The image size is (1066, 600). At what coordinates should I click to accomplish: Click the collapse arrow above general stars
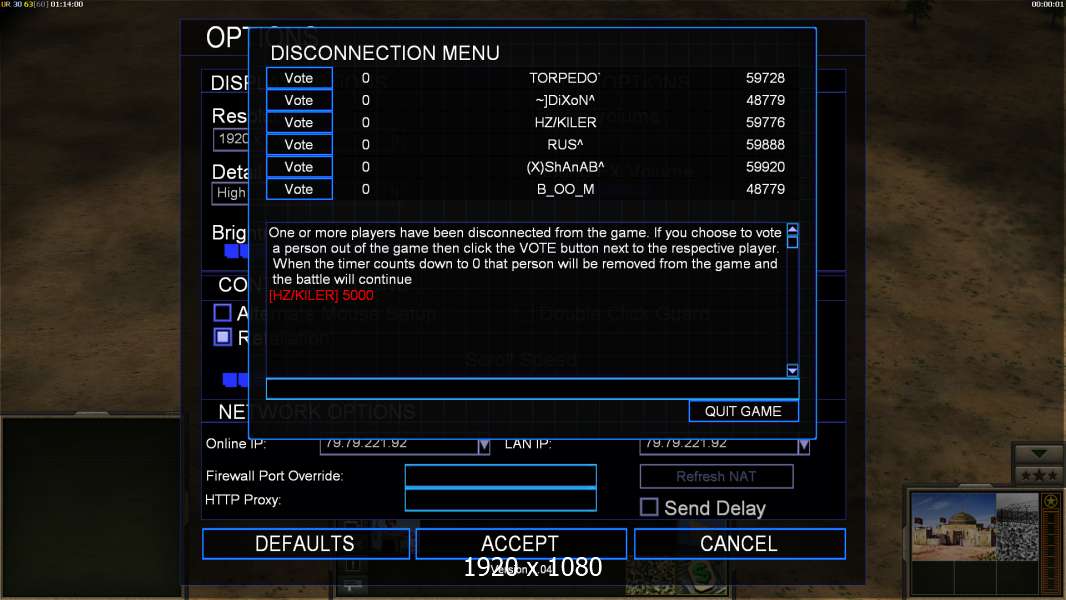tap(1038, 453)
